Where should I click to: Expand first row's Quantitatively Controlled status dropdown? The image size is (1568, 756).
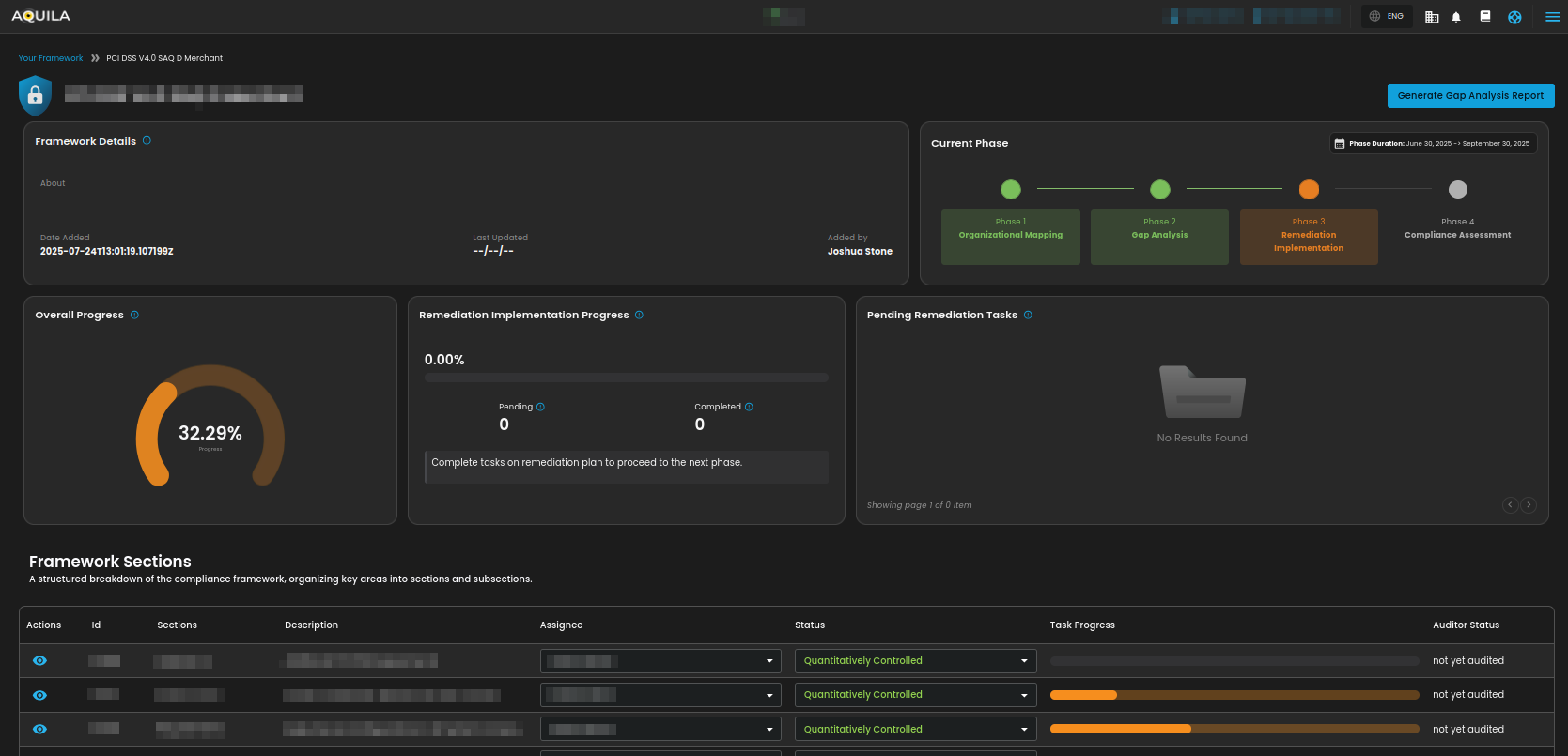(x=915, y=661)
